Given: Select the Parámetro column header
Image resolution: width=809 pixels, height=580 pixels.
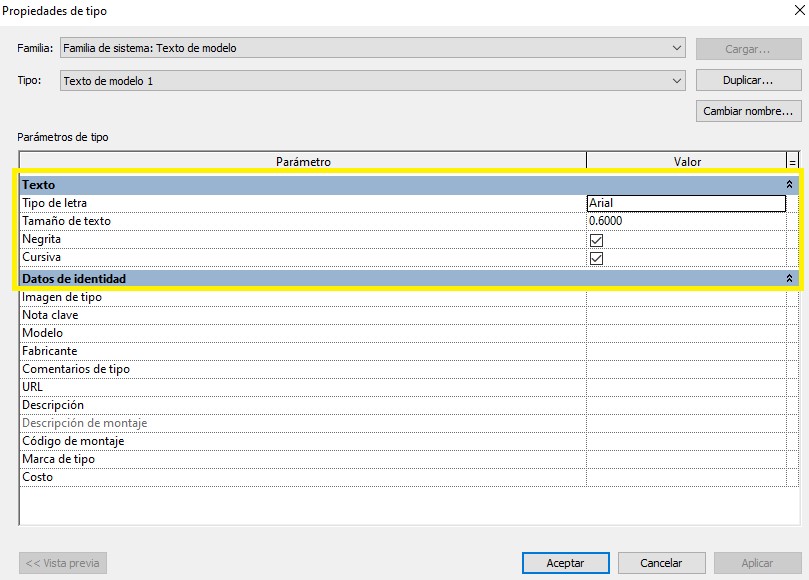Looking at the screenshot, I should pyautogui.click(x=302, y=161).
